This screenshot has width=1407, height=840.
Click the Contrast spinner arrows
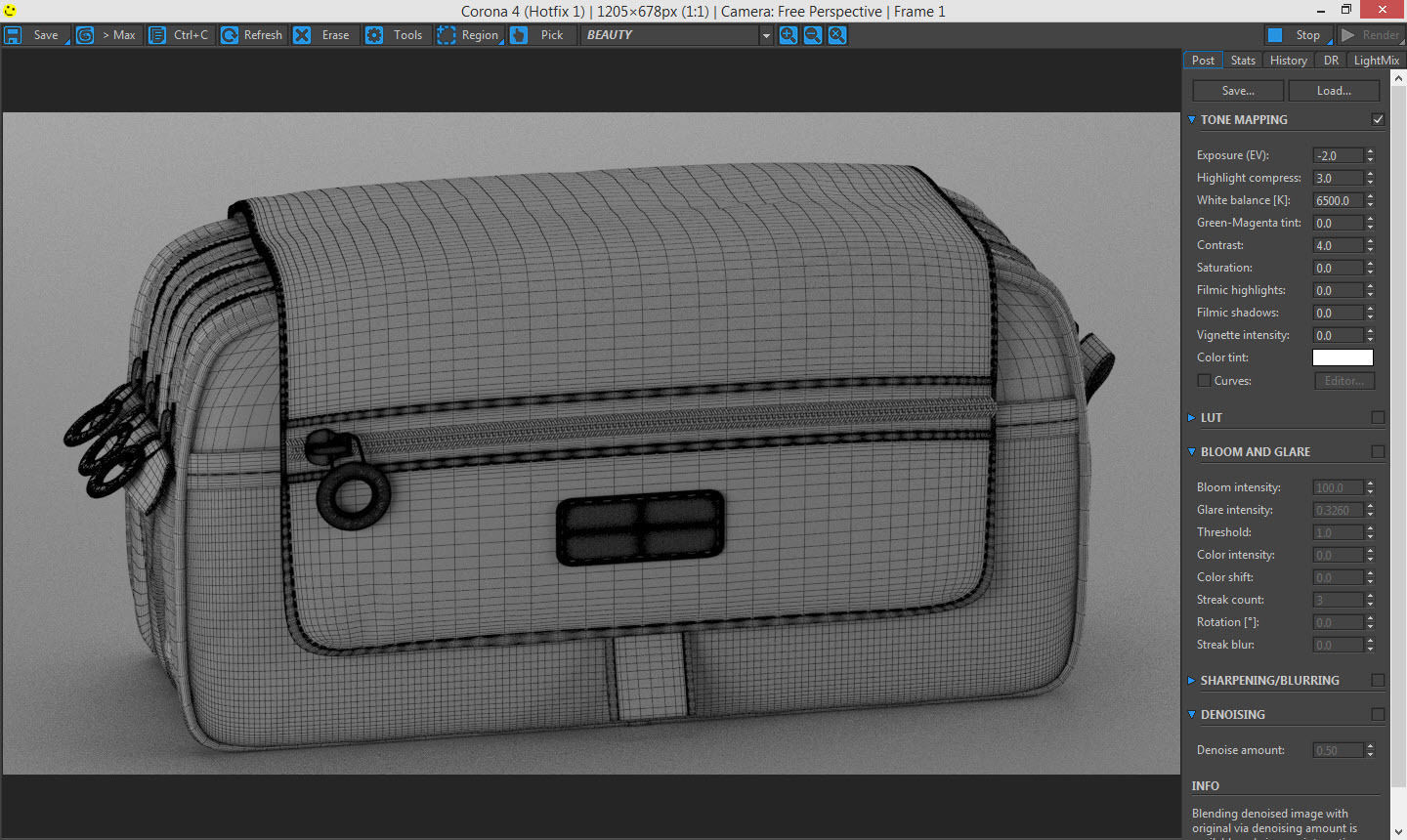(1370, 245)
